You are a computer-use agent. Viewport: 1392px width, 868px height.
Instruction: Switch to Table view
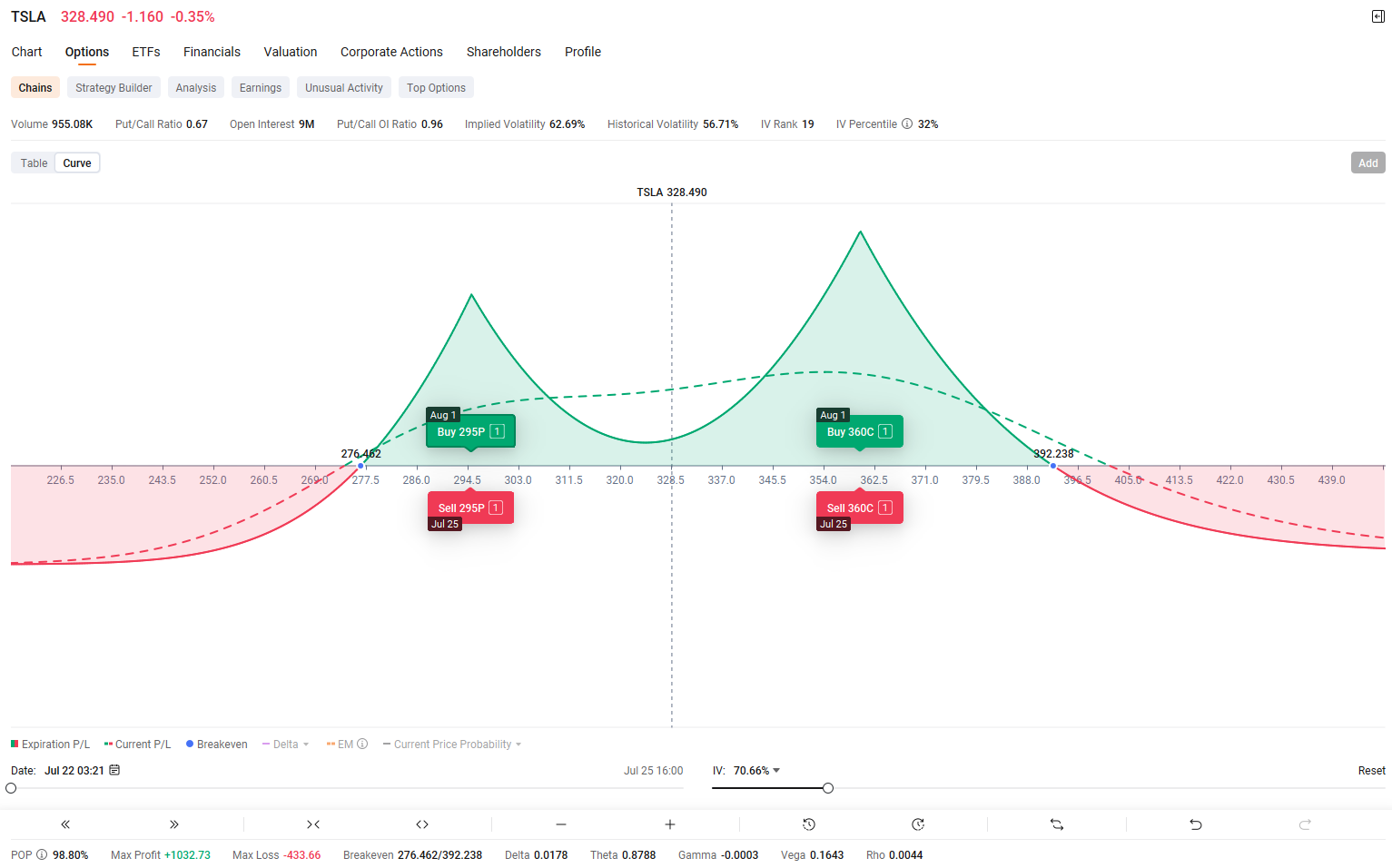34,163
